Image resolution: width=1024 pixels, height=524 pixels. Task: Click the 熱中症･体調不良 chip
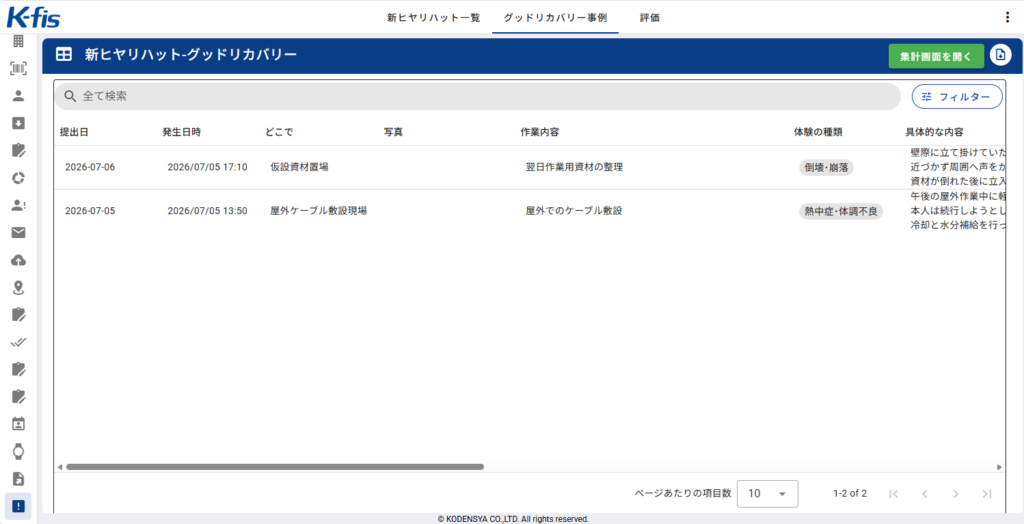coord(841,211)
